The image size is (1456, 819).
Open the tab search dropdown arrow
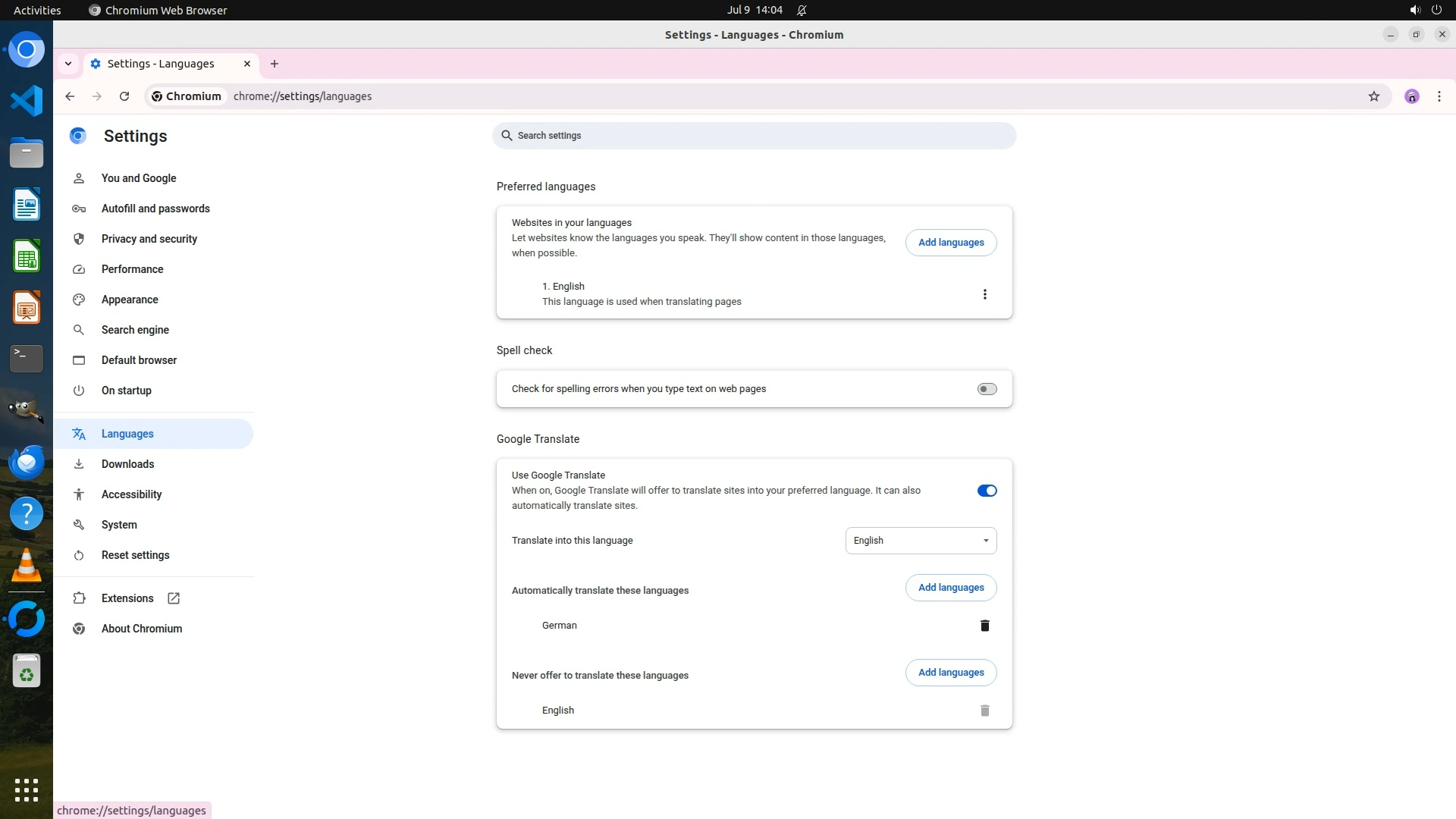pos(68,64)
